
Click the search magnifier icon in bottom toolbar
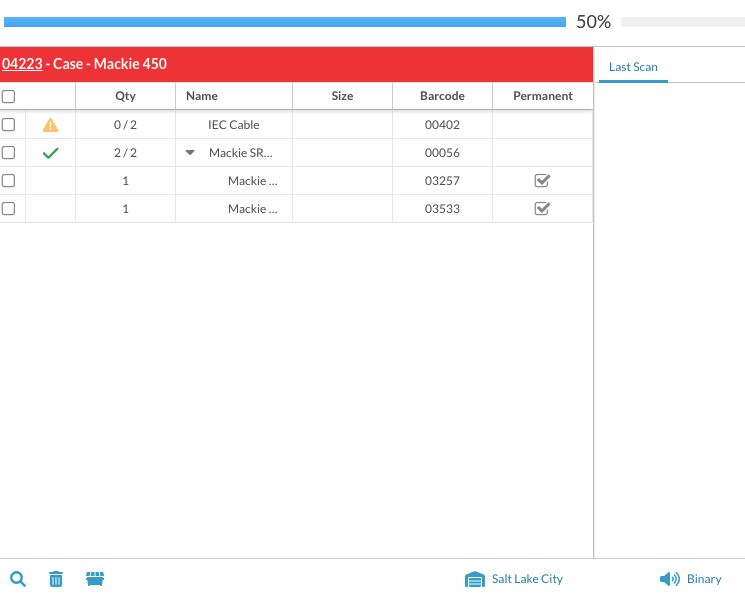(x=18, y=579)
